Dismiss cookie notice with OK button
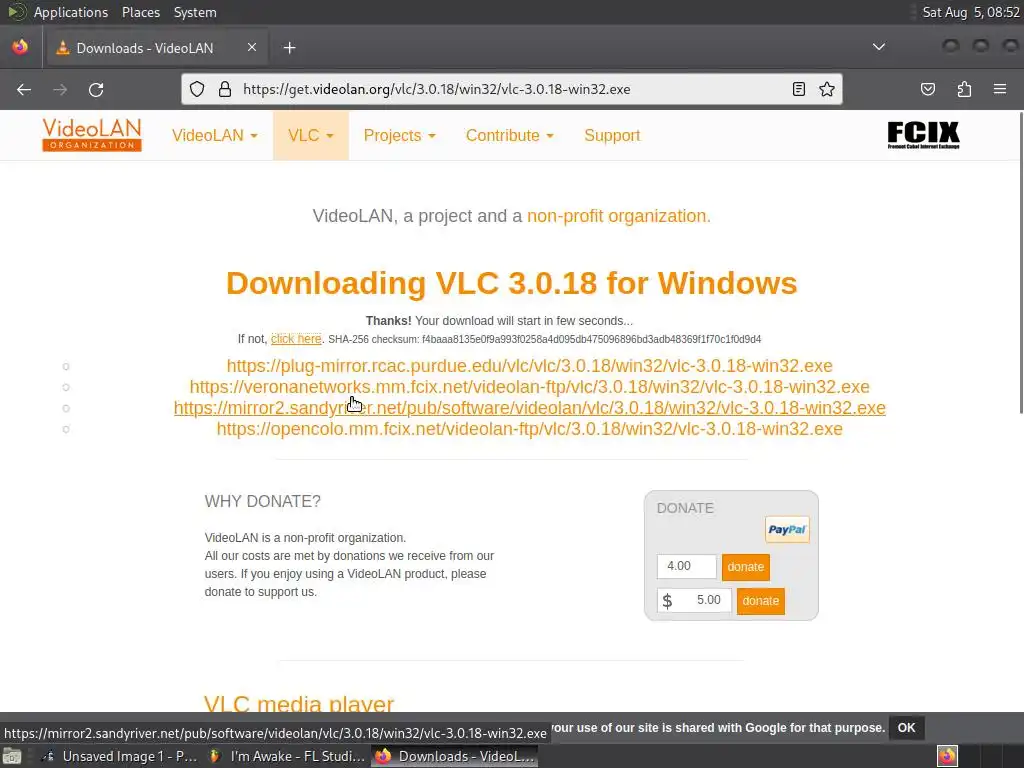Viewport: 1024px width, 768px height. [906, 728]
